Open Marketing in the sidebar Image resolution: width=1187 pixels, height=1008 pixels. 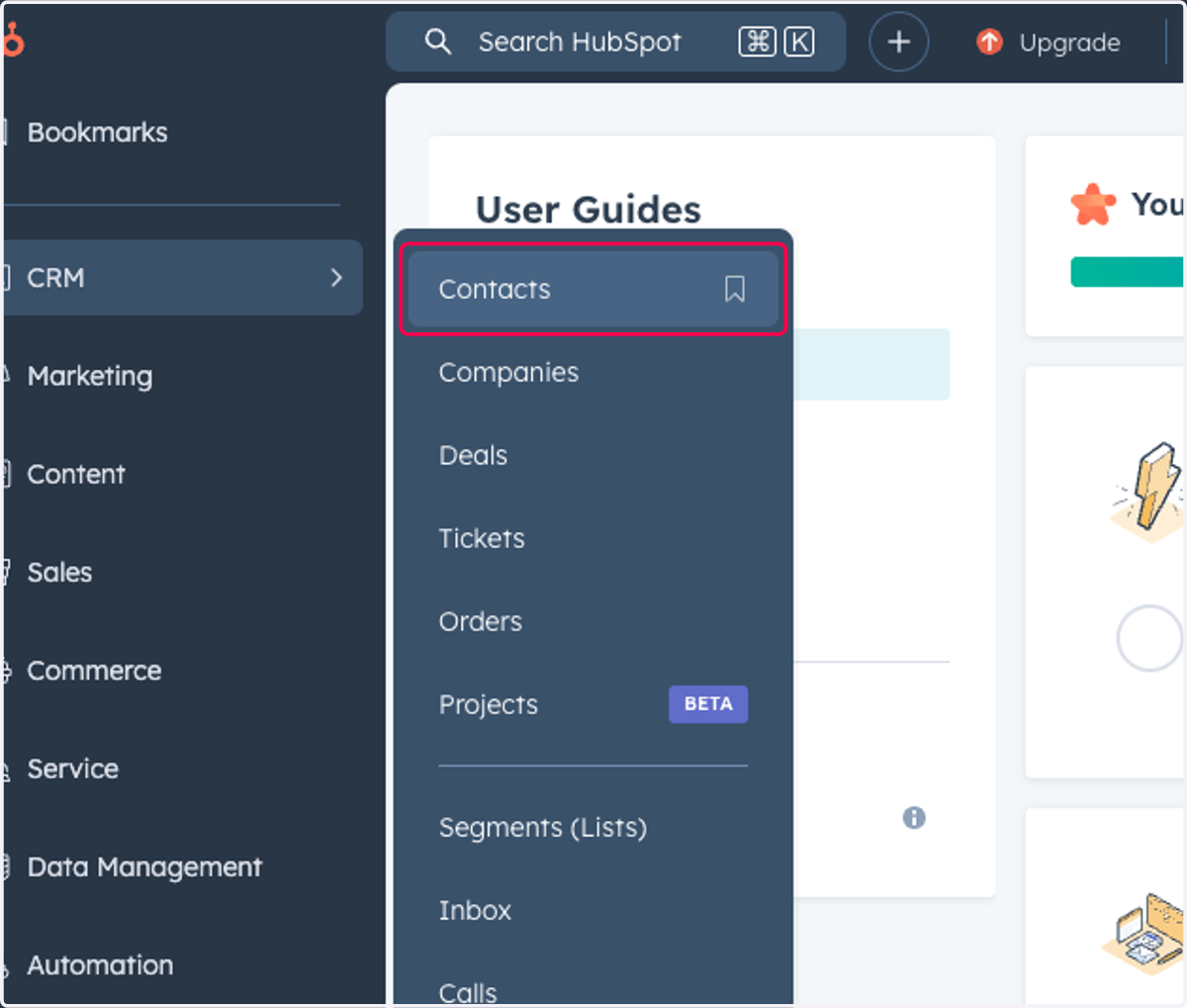tap(90, 377)
